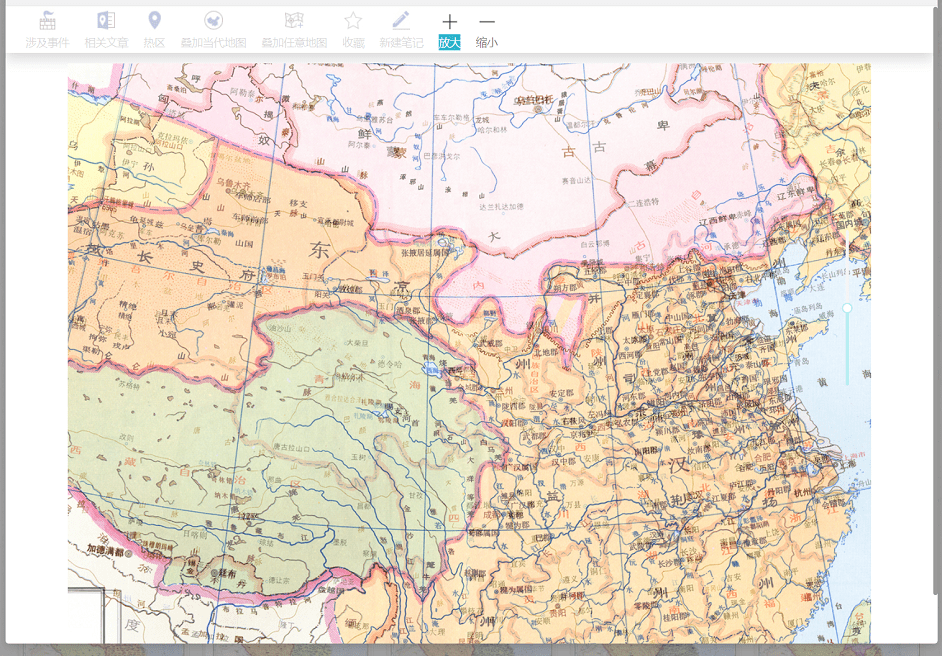Click the 哈尔和林 map label
The image size is (942, 656).
pos(493,130)
